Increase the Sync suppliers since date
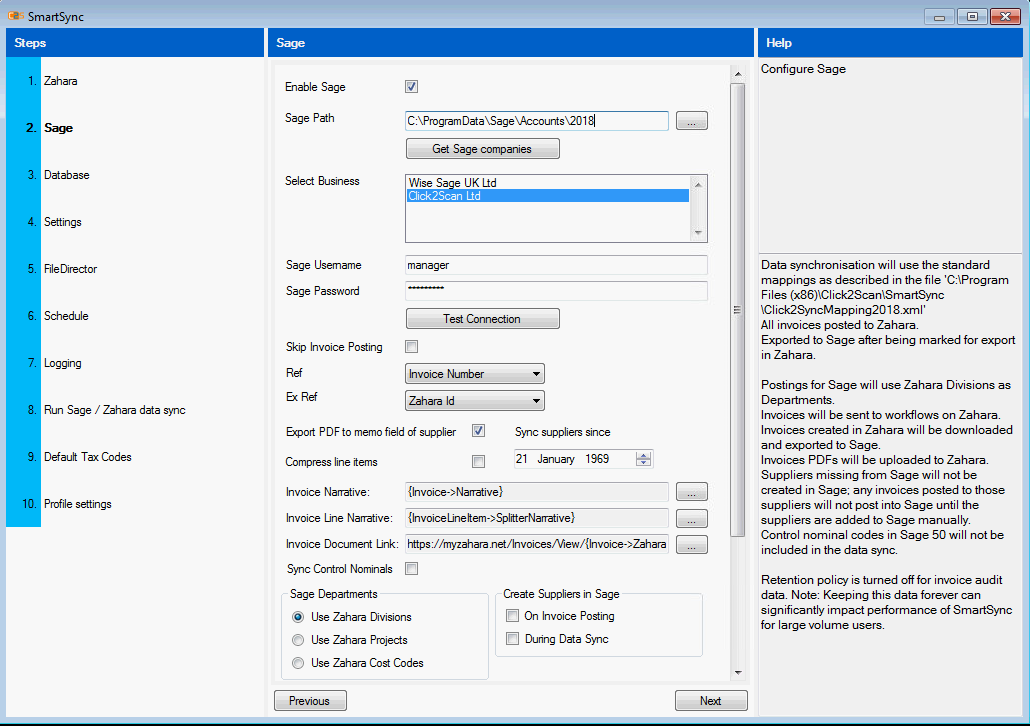This screenshot has height=726, width=1030. pos(644,455)
